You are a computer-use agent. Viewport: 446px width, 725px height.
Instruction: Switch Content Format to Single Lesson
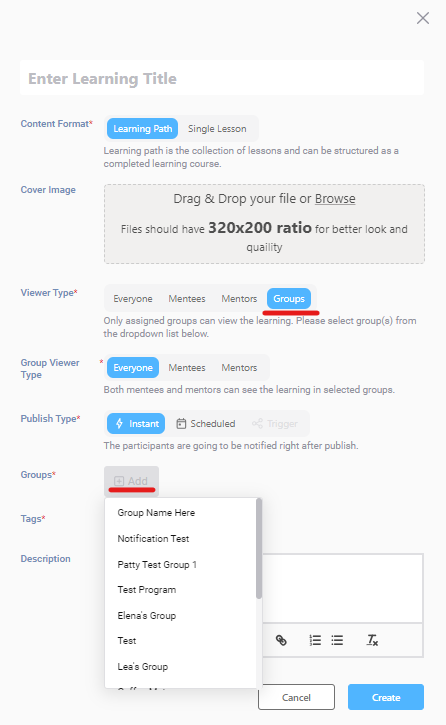(217, 129)
